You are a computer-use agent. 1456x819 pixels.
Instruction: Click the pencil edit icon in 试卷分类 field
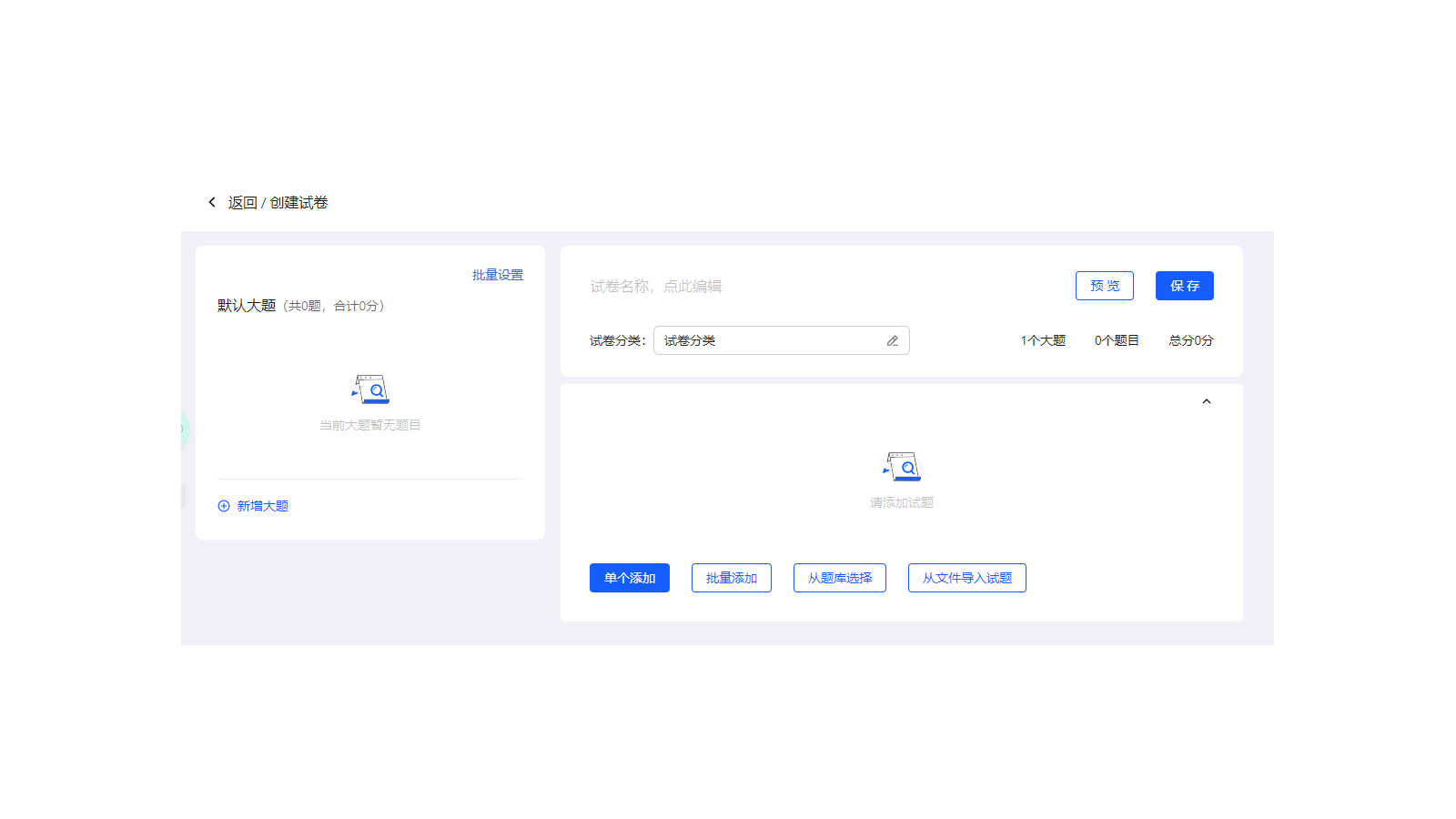(x=893, y=340)
